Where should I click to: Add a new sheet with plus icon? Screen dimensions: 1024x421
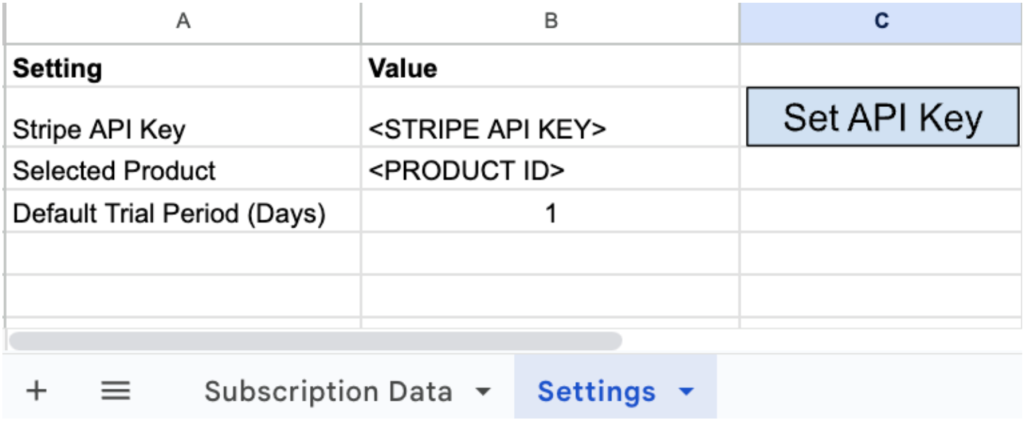point(37,391)
